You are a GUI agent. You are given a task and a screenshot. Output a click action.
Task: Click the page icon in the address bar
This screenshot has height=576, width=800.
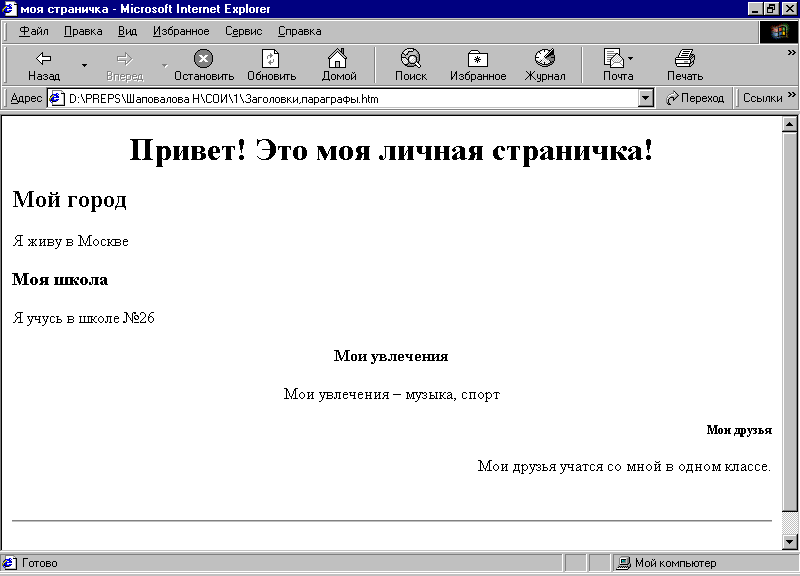(x=57, y=98)
